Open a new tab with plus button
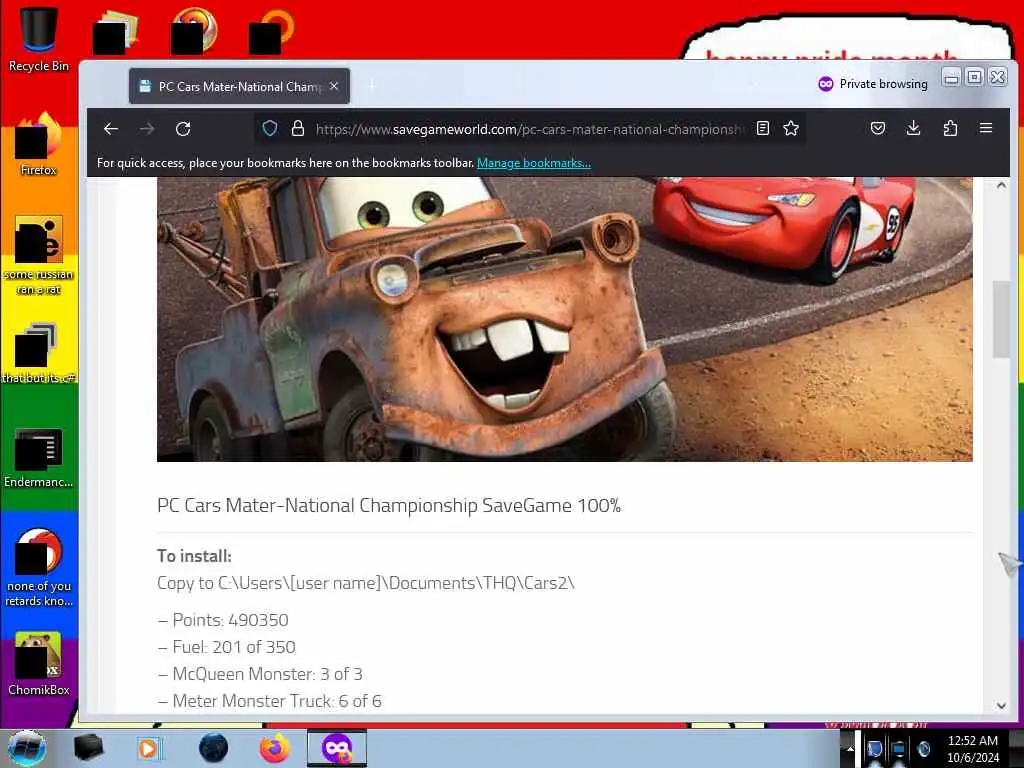The image size is (1024, 768). pos(371,86)
